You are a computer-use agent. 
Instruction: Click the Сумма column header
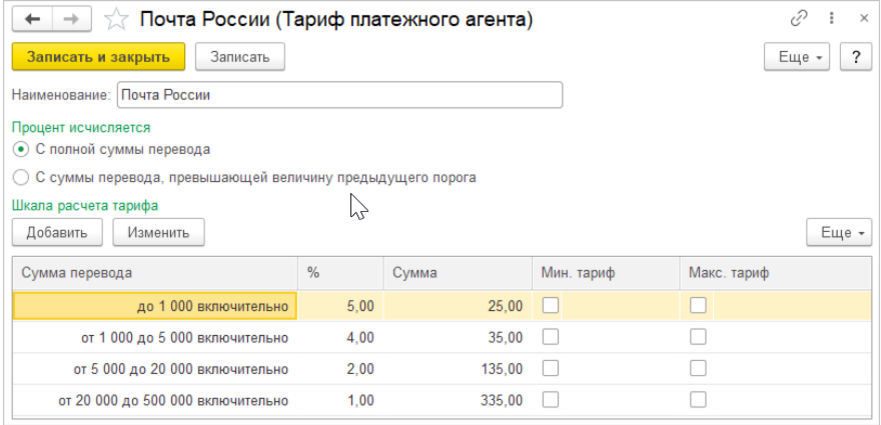coord(458,273)
